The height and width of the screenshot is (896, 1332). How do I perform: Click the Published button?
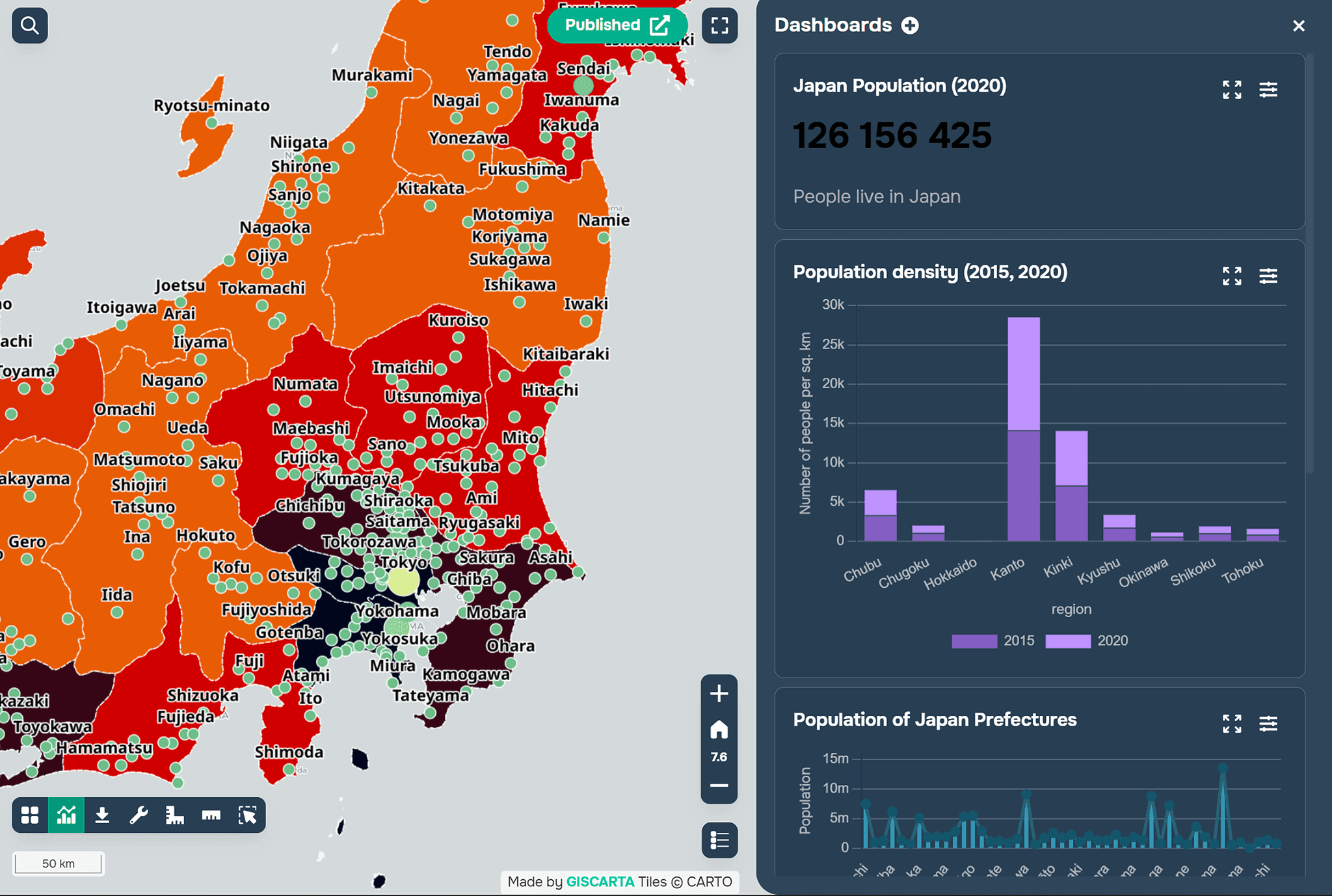coord(617,25)
